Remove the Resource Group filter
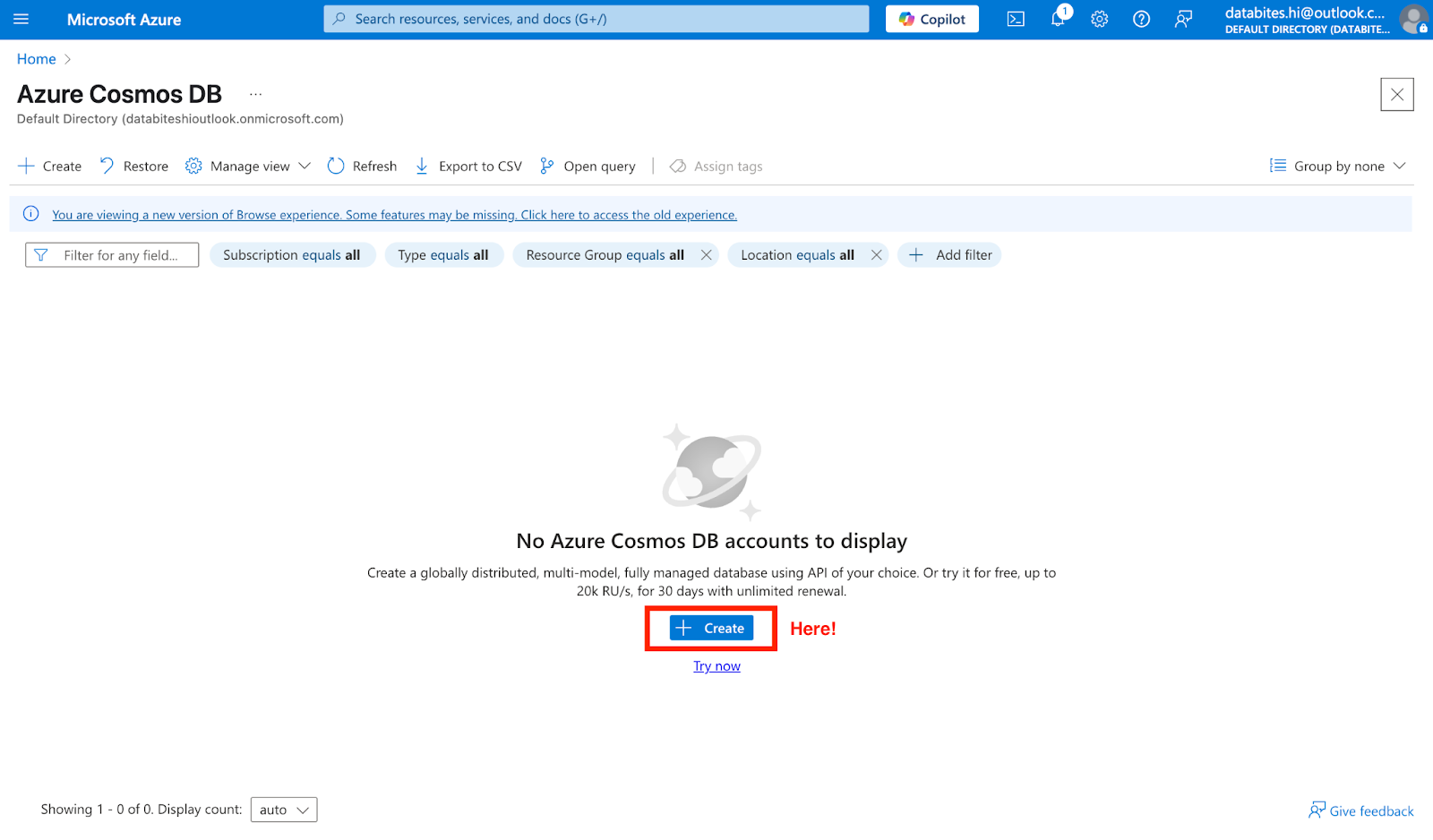 click(x=707, y=255)
